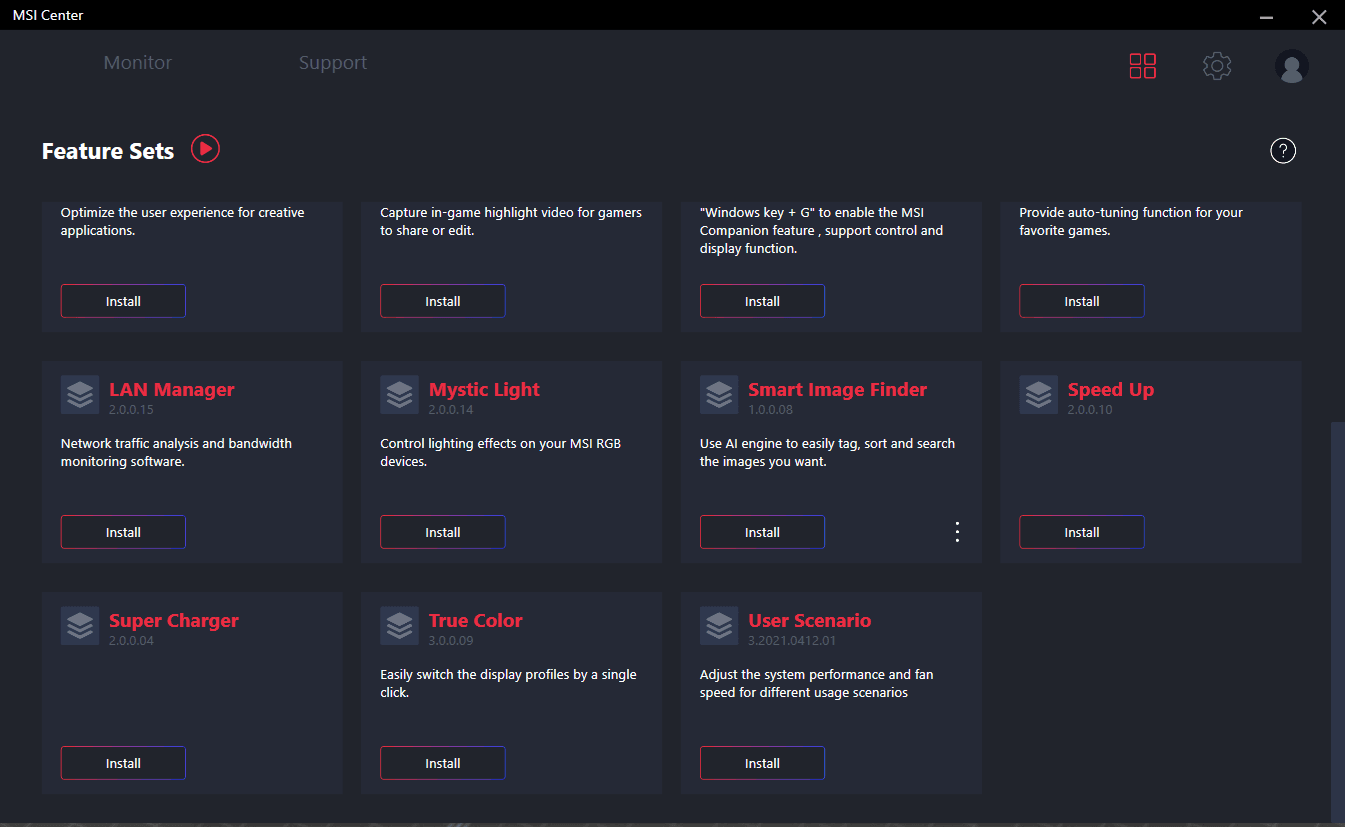Click the Speed Up title

point(1111,390)
